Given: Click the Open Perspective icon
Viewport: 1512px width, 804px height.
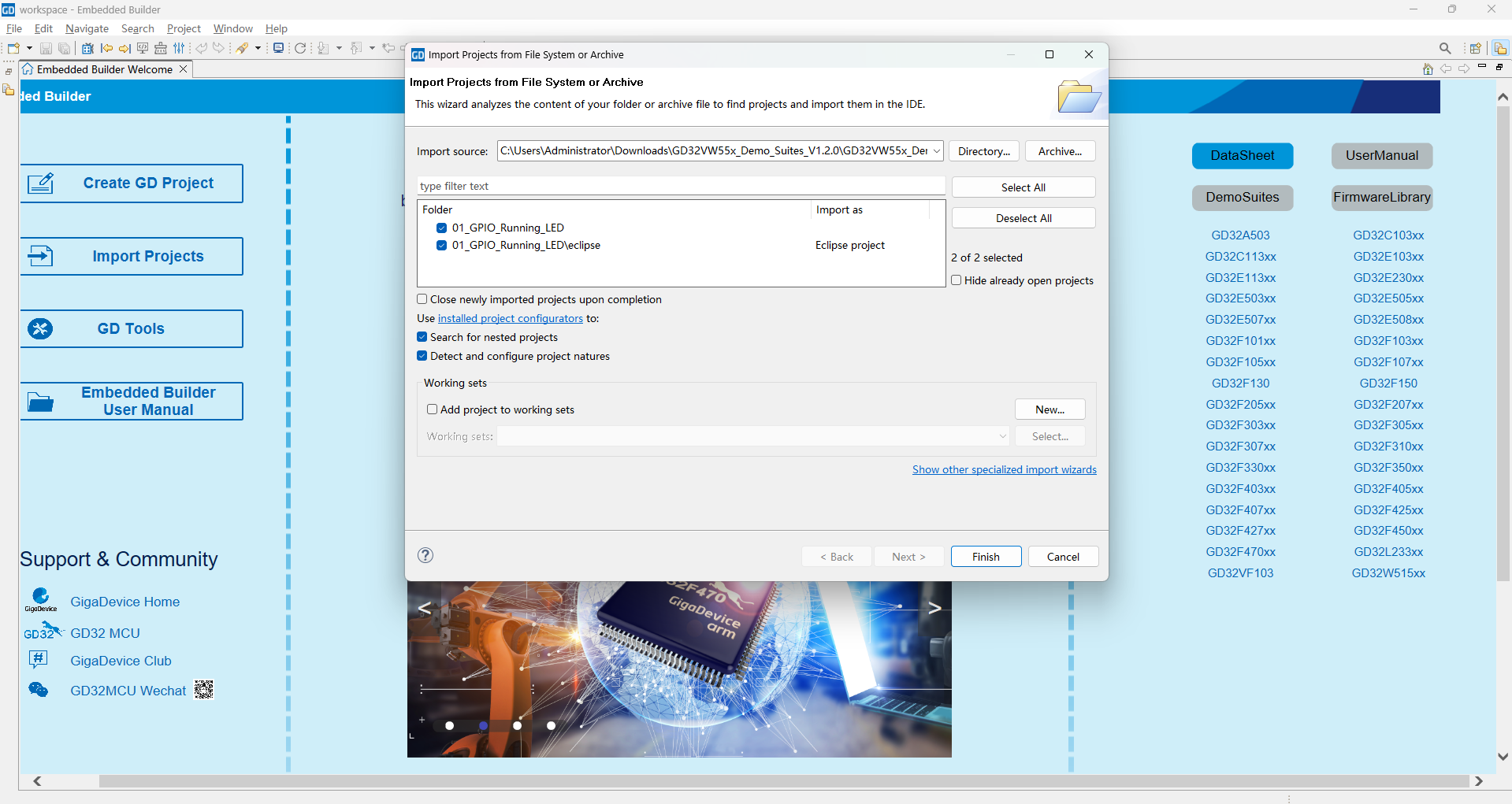Looking at the screenshot, I should 1475,48.
